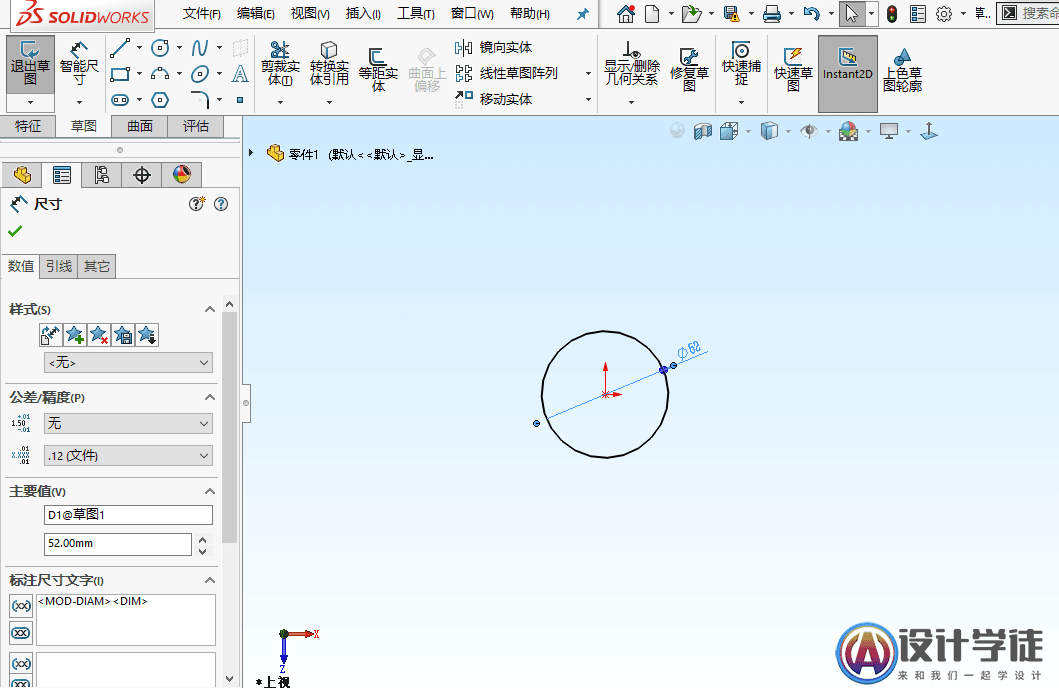Select the Ellipse sketch tool
This screenshot has width=1059, height=688.
[200, 74]
